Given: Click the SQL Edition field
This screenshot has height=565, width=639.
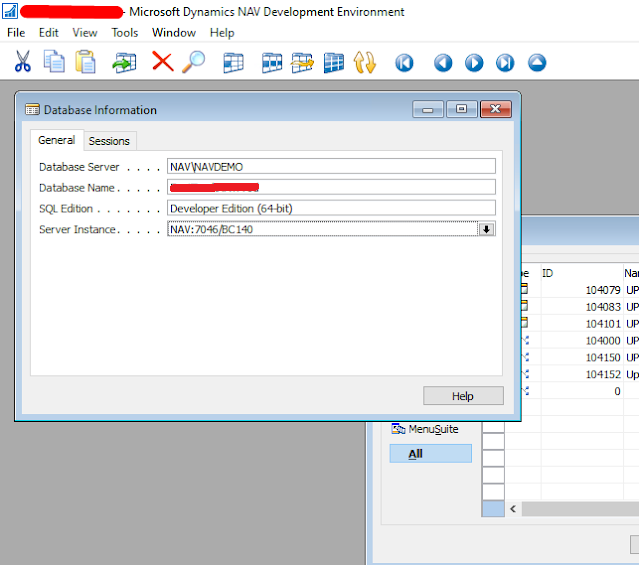Looking at the screenshot, I should 331,208.
